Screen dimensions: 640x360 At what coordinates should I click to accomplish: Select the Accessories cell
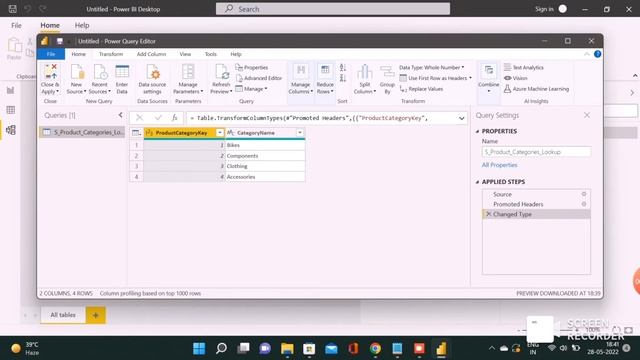[265, 177]
